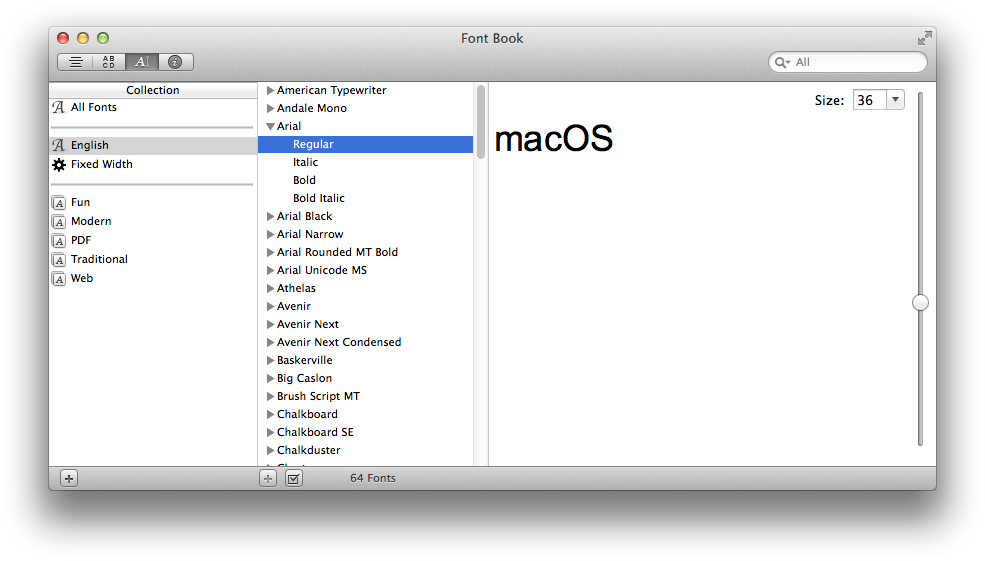Screen dimensions: 985x561
Task: Toggle enable/disable font checkbox button
Action: click(x=293, y=478)
